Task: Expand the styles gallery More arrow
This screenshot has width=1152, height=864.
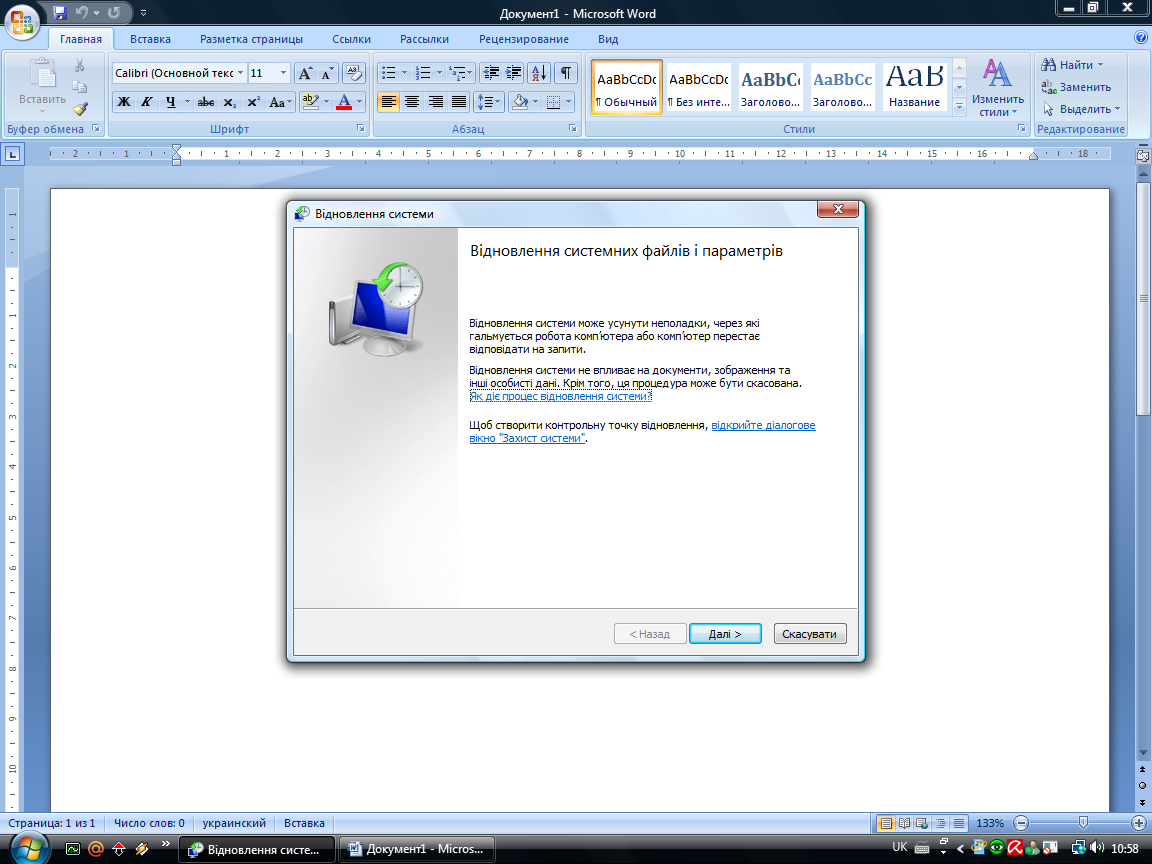Action: point(959,107)
